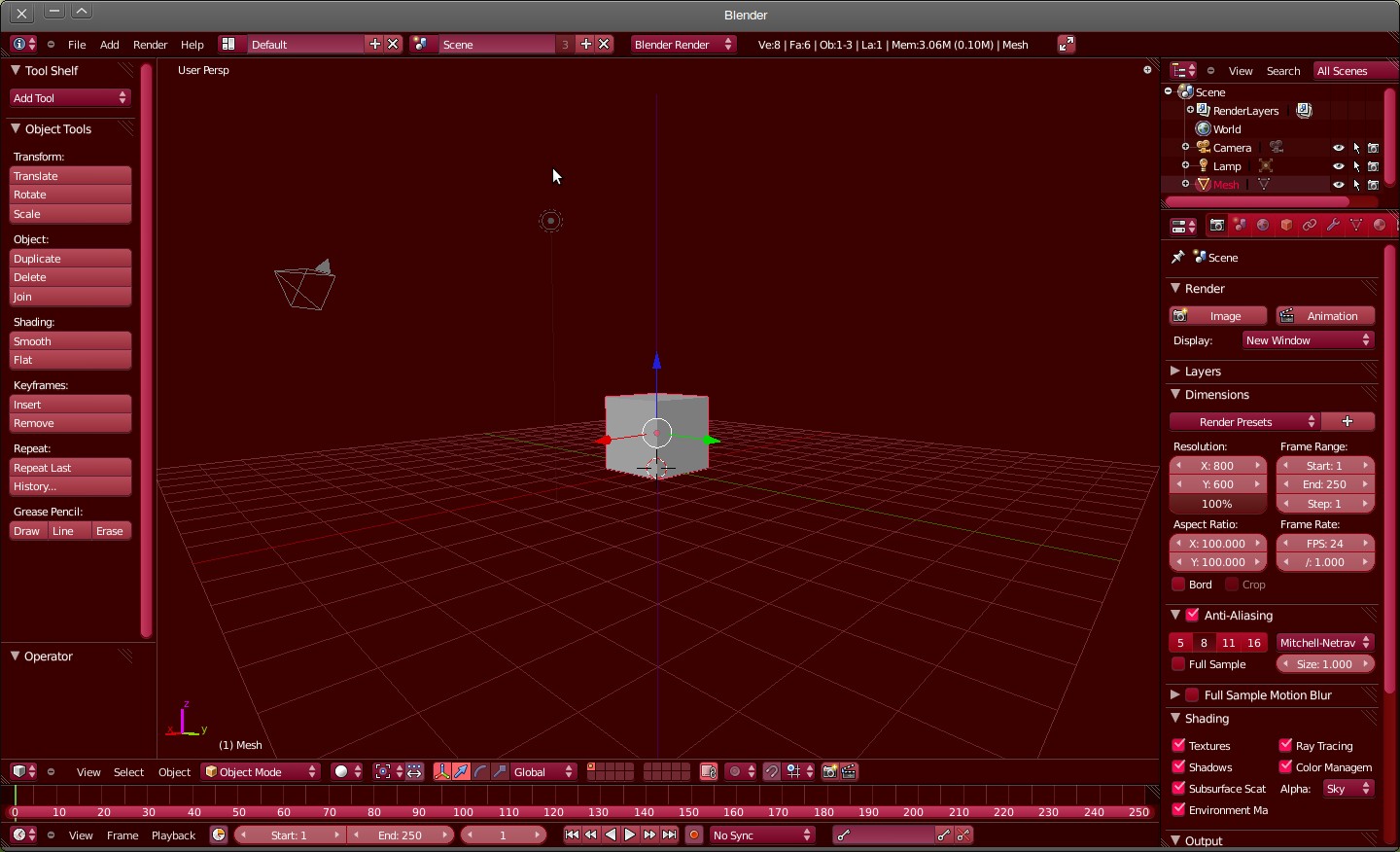Click the Smooth shading button

69,341
